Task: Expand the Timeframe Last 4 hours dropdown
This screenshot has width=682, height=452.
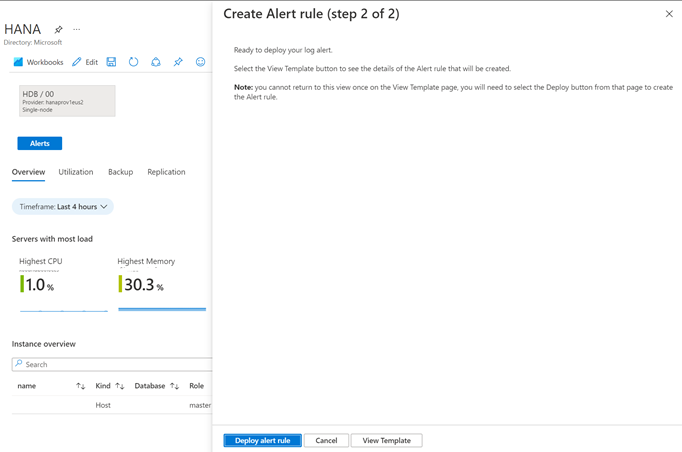Action: [x=63, y=207]
